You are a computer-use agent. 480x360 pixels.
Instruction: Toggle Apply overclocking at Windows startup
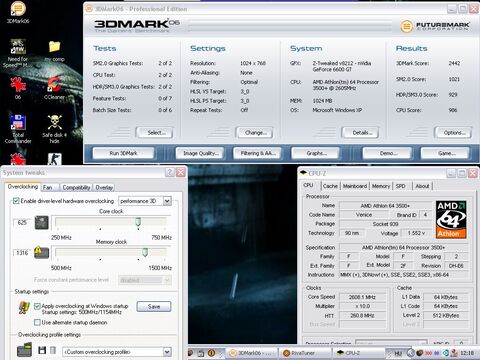37,306
